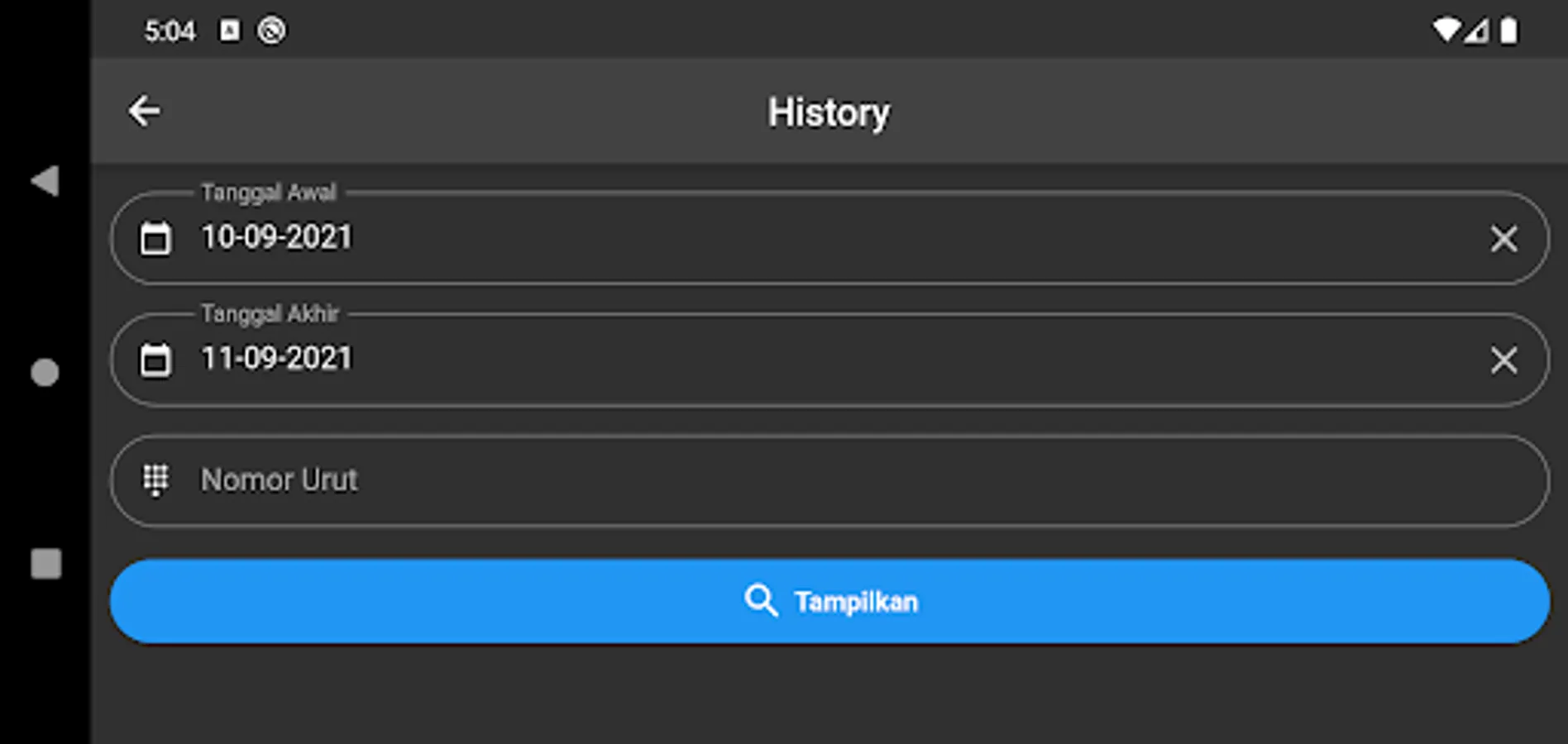Click the status bar clock 5:04
The image size is (1568, 744).
[x=170, y=31]
